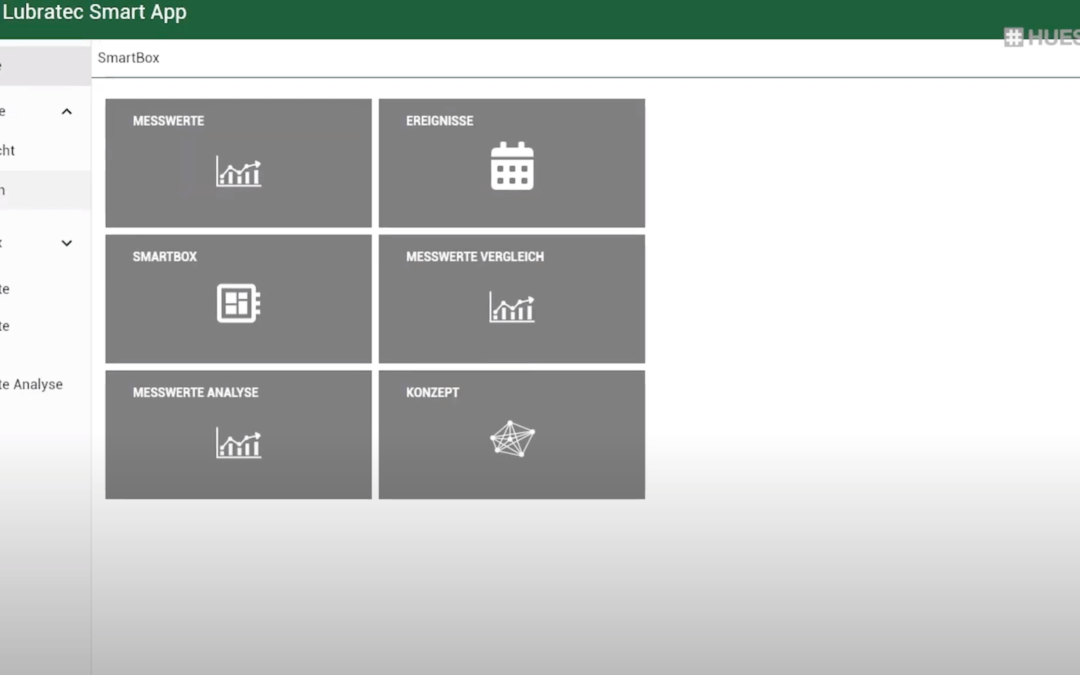
Task: Click the Lubratec Smart App title
Action: tap(94, 12)
